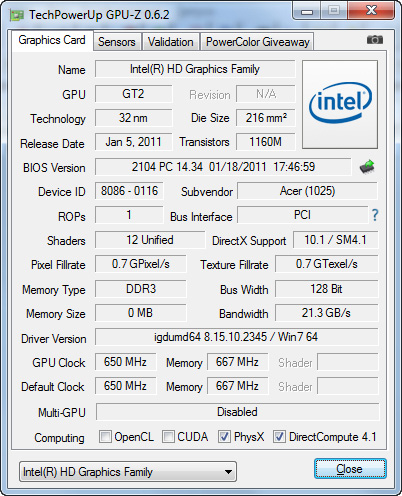Click the Close button
The width and height of the screenshot is (402, 496).
[350, 469]
